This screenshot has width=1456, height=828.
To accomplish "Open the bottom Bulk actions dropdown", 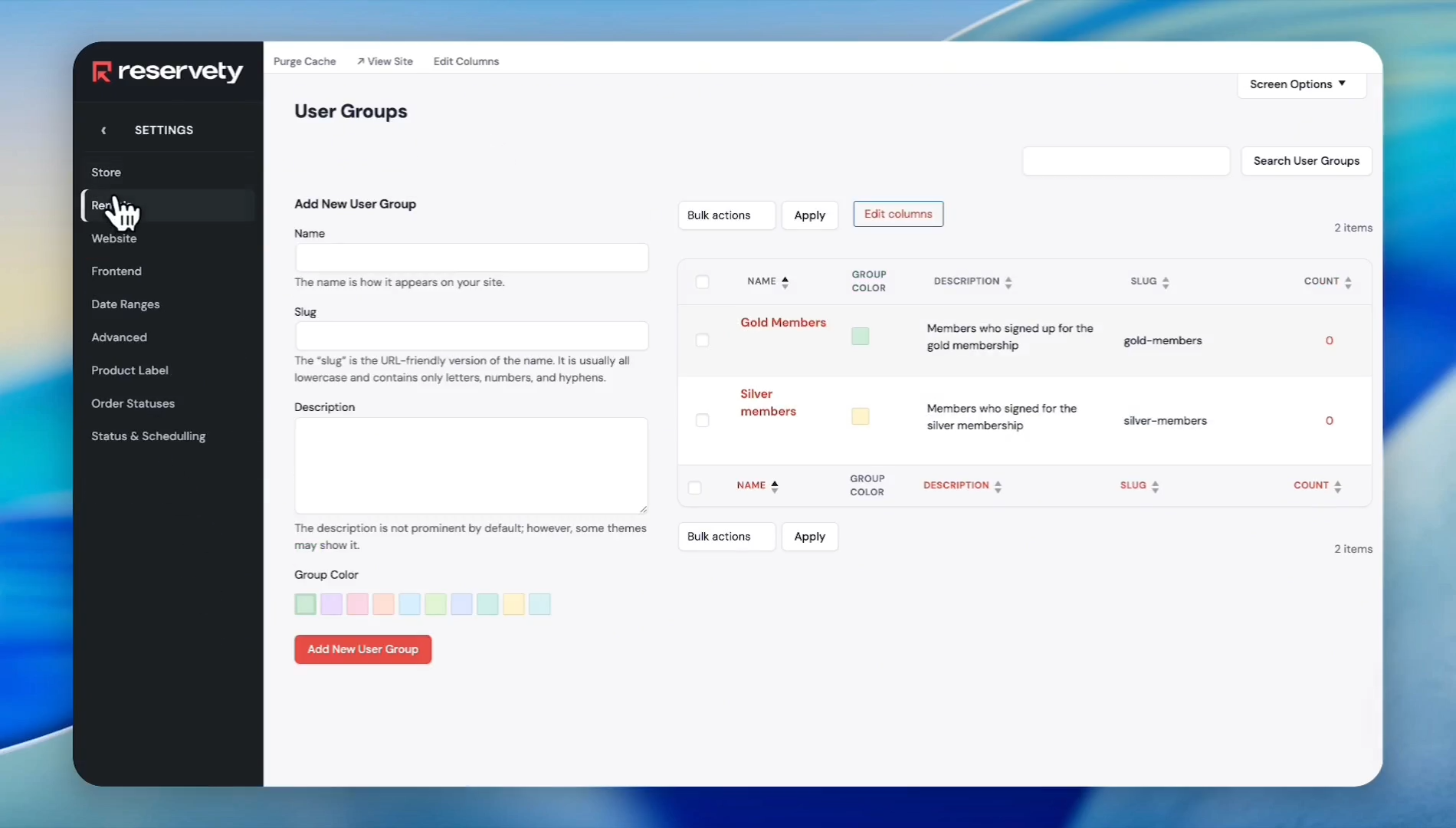I will pyautogui.click(x=726, y=537).
